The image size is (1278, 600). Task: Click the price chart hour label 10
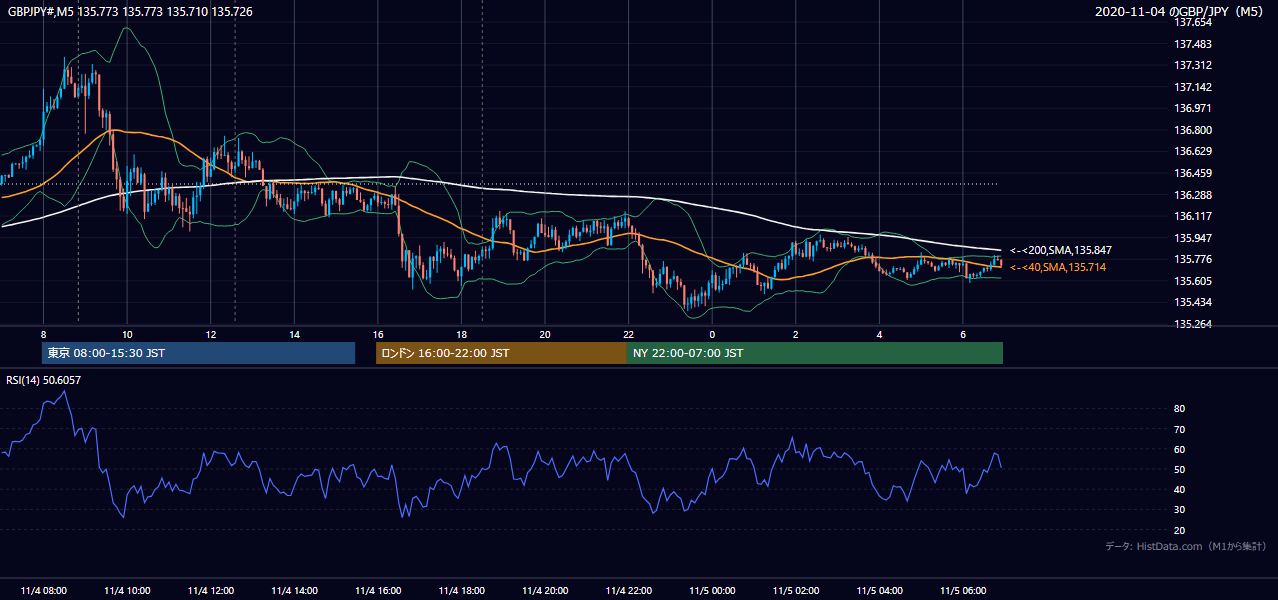pyautogui.click(x=127, y=334)
